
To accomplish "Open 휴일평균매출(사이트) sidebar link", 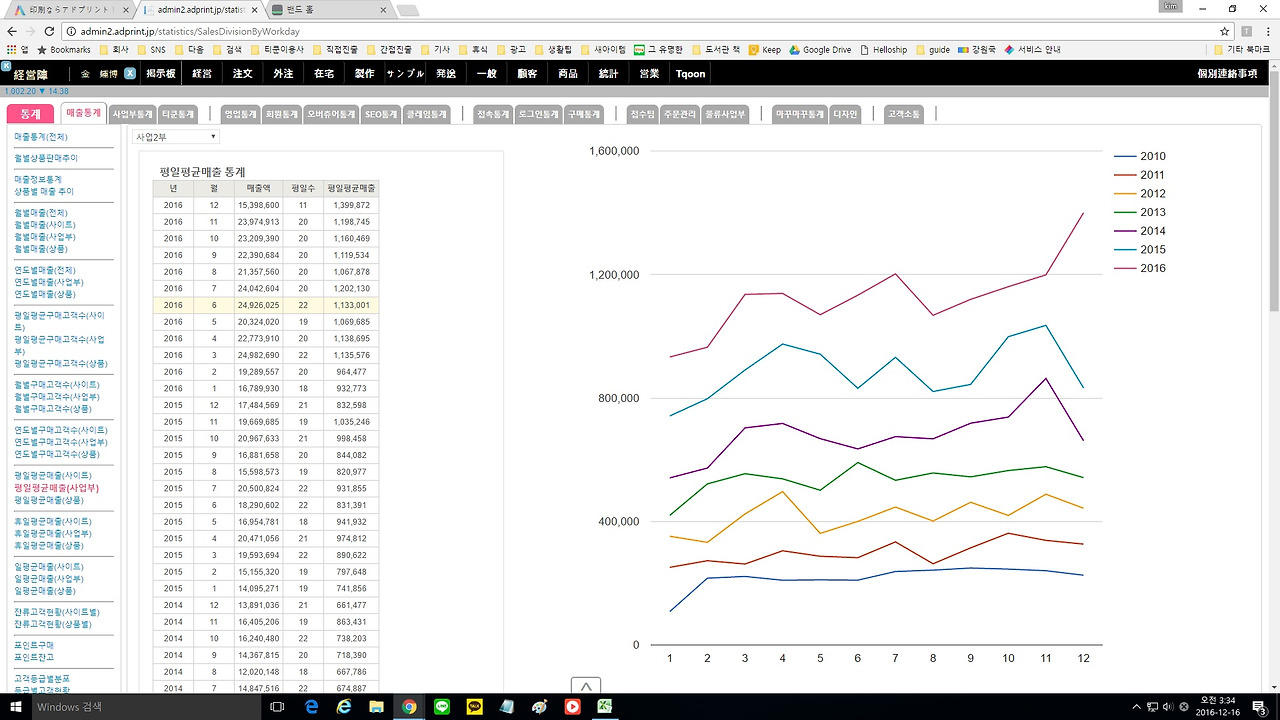I will 54,521.
